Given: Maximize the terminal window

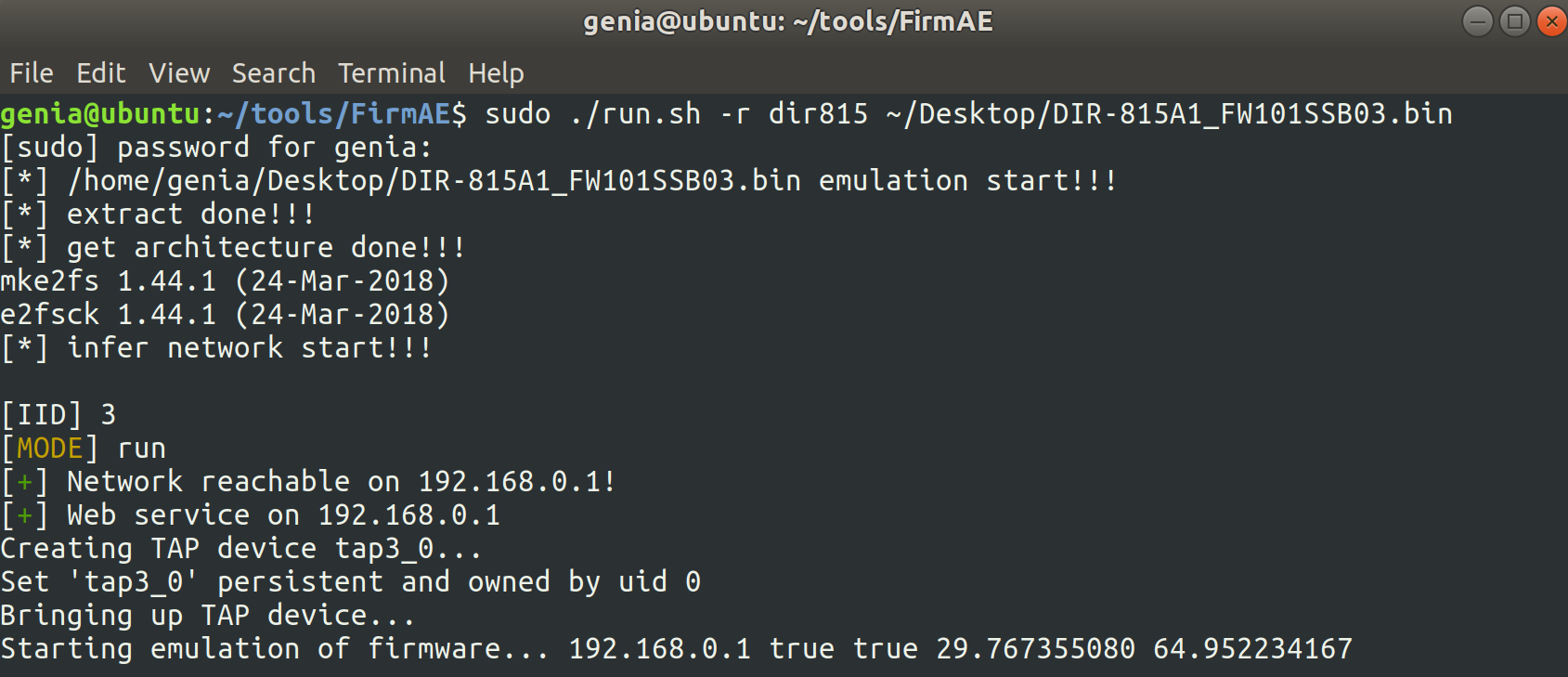Looking at the screenshot, I should click(1514, 20).
